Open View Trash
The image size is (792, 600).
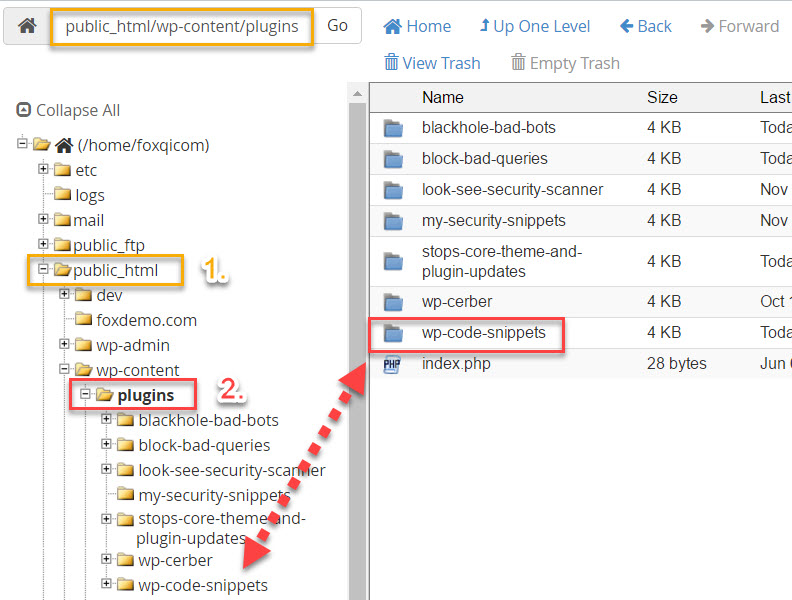click(432, 63)
